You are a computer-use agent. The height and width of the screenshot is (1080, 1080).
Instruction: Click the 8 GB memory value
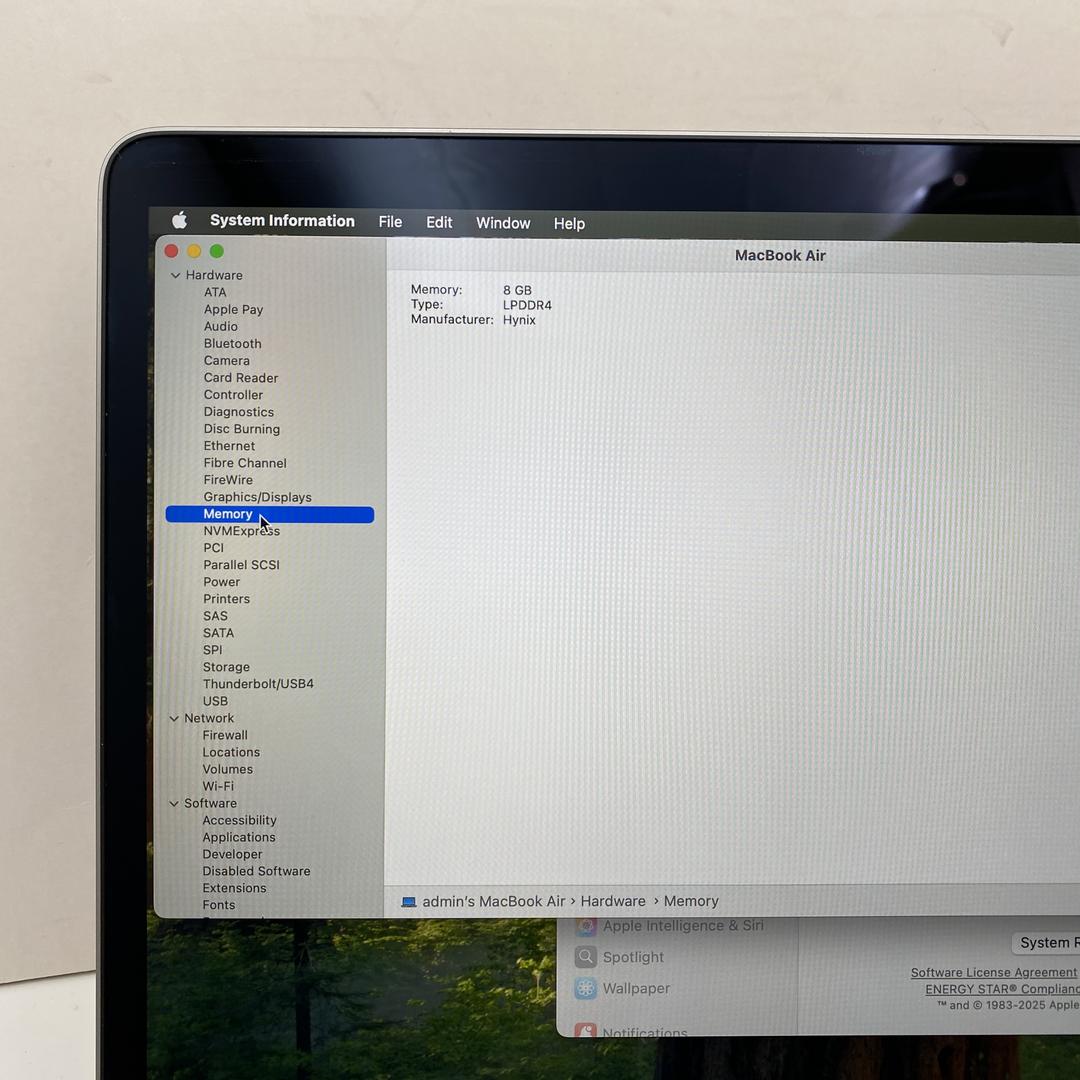pyautogui.click(x=517, y=290)
